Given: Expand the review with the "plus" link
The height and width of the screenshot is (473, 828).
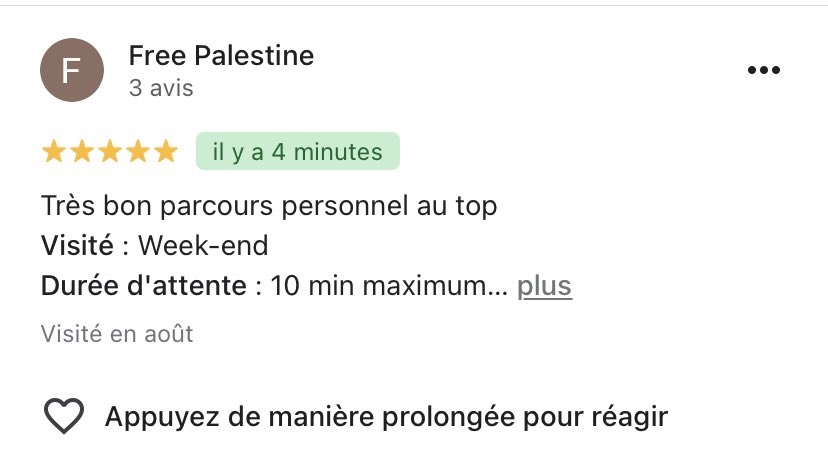Looking at the screenshot, I should pyautogui.click(x=544, y=287).
